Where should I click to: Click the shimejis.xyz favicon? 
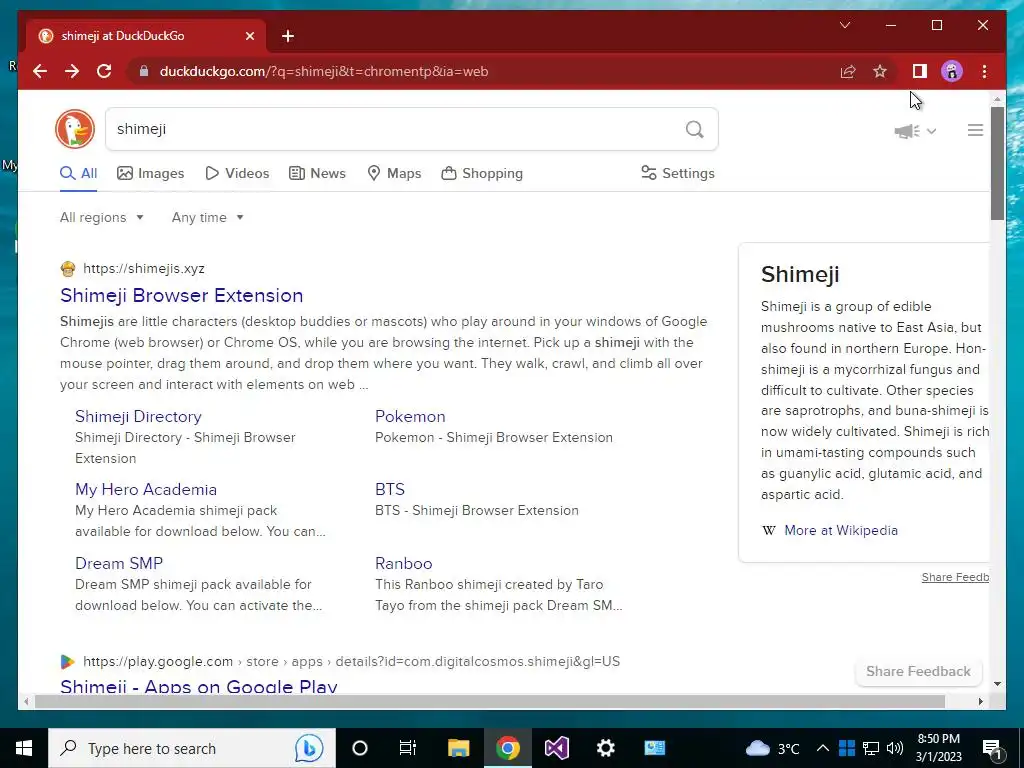coord(68,268)
